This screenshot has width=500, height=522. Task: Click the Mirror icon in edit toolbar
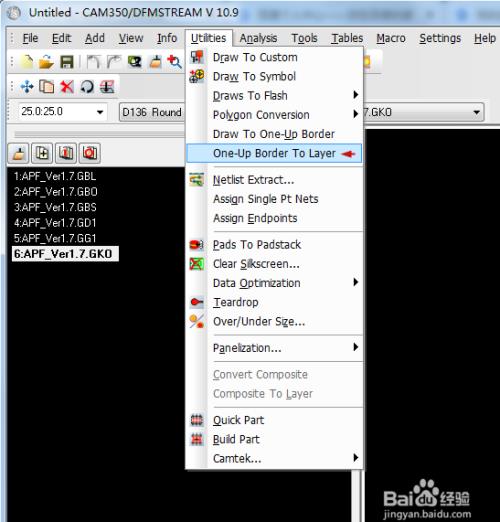107,87
